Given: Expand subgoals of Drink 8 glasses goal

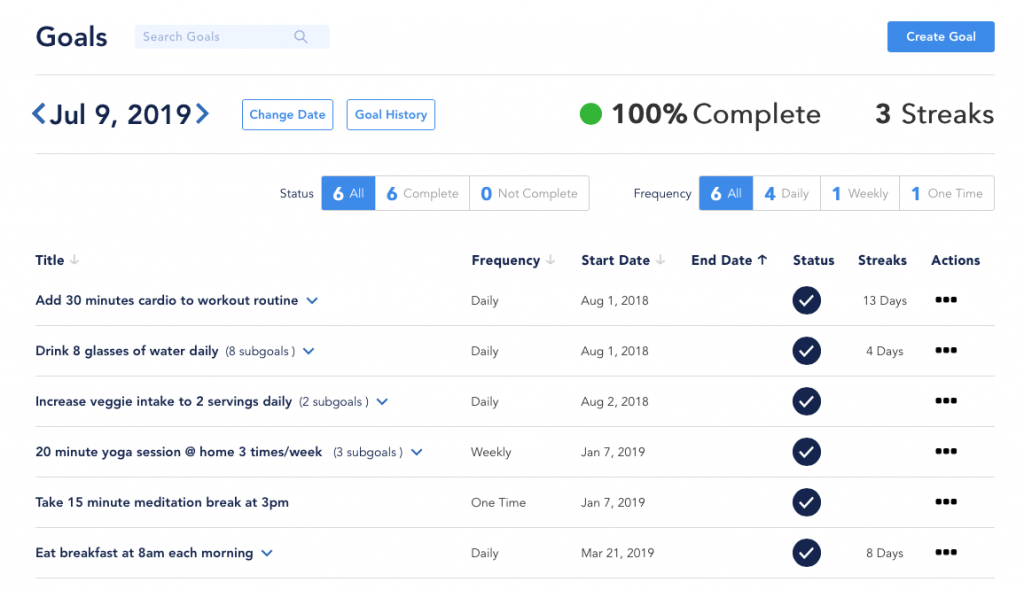Looking at the screenshot, I should tap(309, 351).
